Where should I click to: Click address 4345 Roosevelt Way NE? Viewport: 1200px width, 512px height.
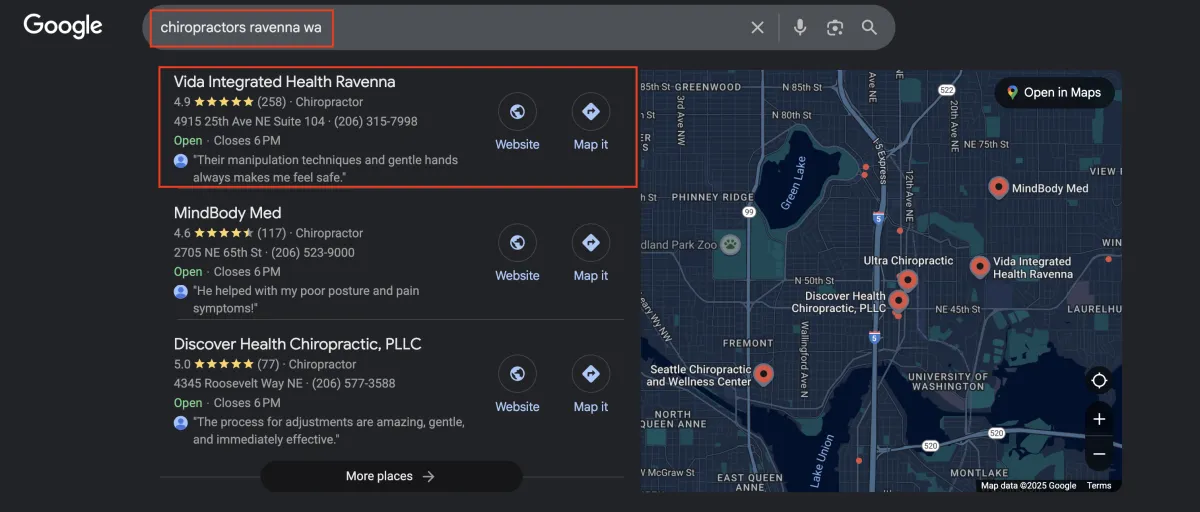pyautogui.click(x=238, y=383)
